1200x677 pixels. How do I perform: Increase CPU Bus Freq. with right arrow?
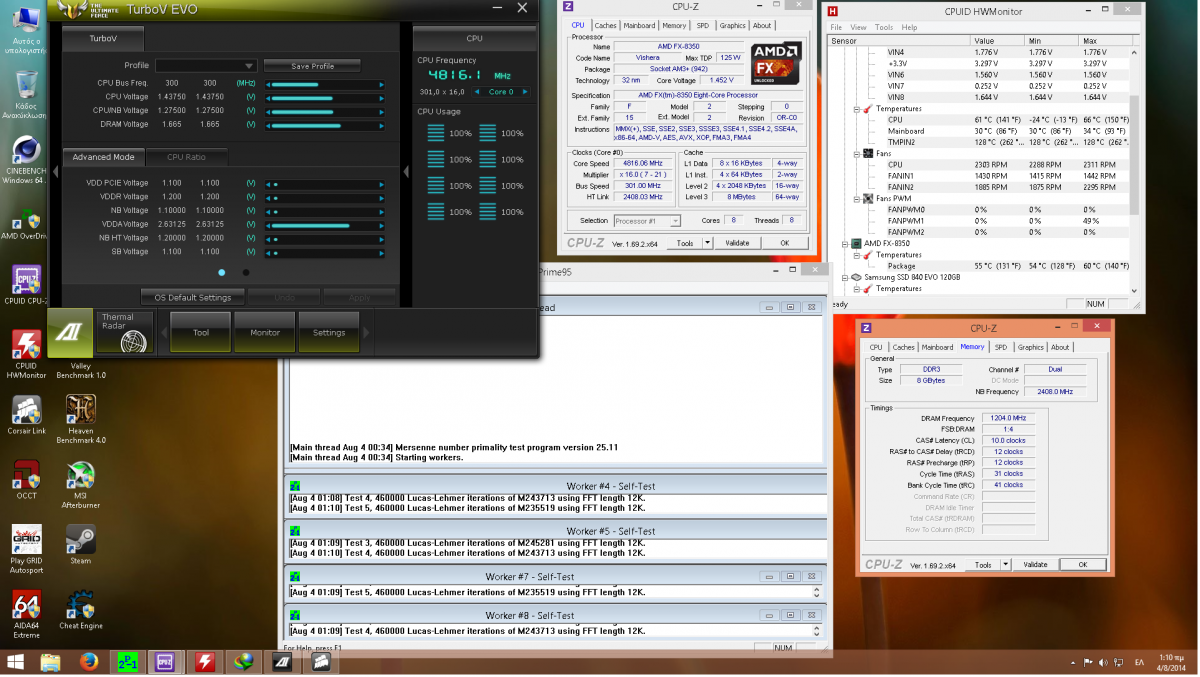(381, 84)
